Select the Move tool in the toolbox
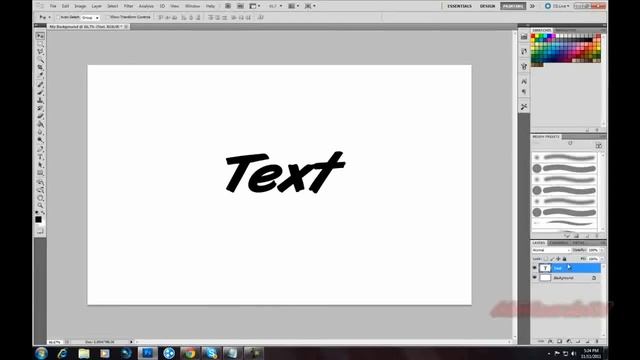The height and width of the screenshot is (360, 640). (x=40, y=36)
